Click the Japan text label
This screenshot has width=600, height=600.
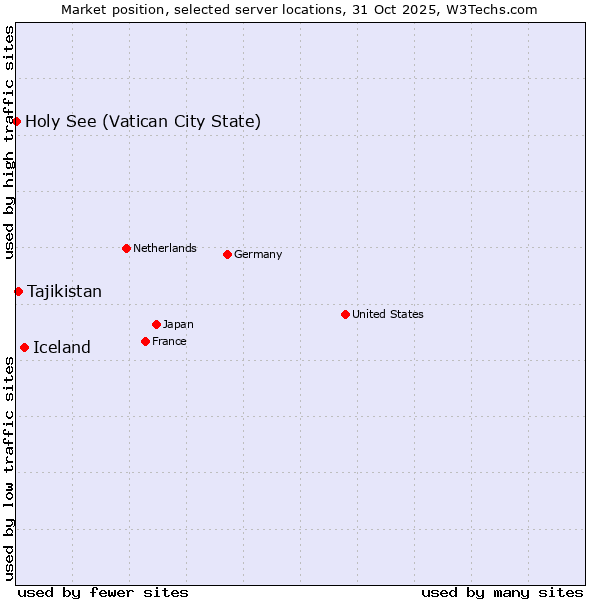coord(178,324)
